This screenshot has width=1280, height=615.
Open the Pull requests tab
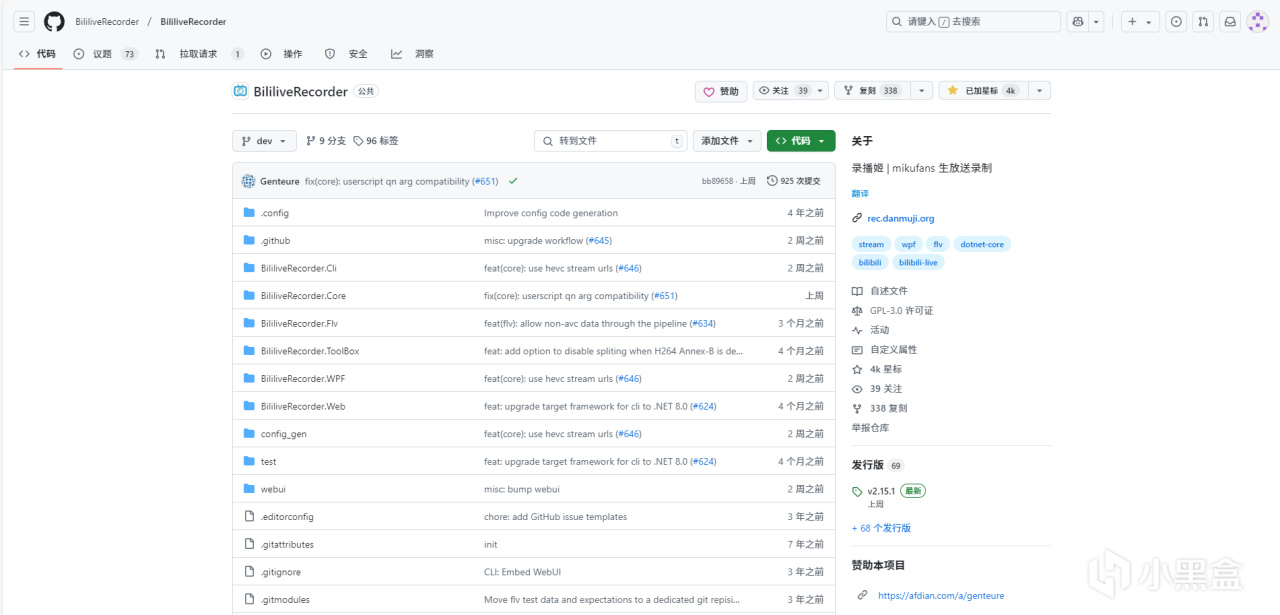[199, 54]
